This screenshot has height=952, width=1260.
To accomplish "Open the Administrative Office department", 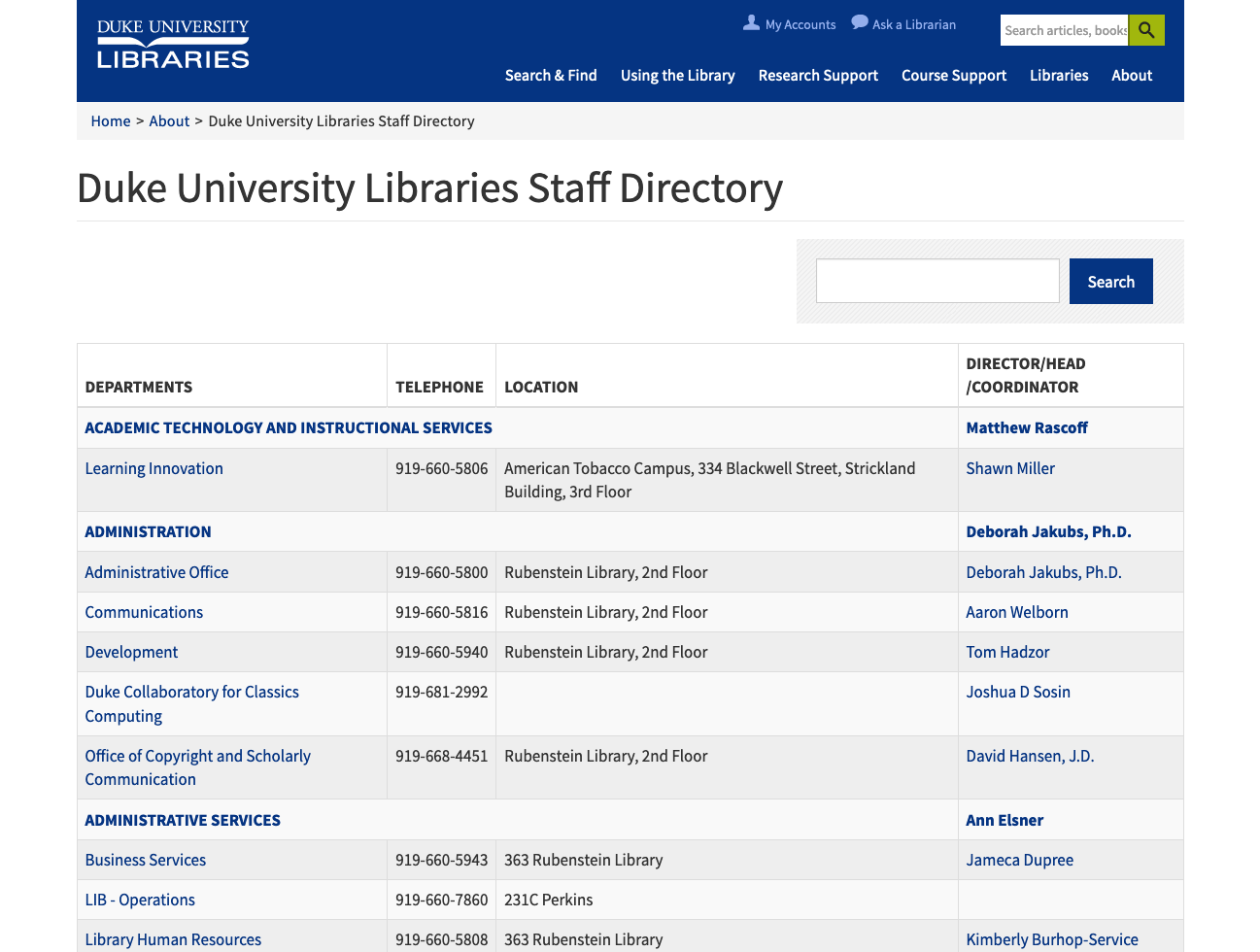I will [156, 572].
